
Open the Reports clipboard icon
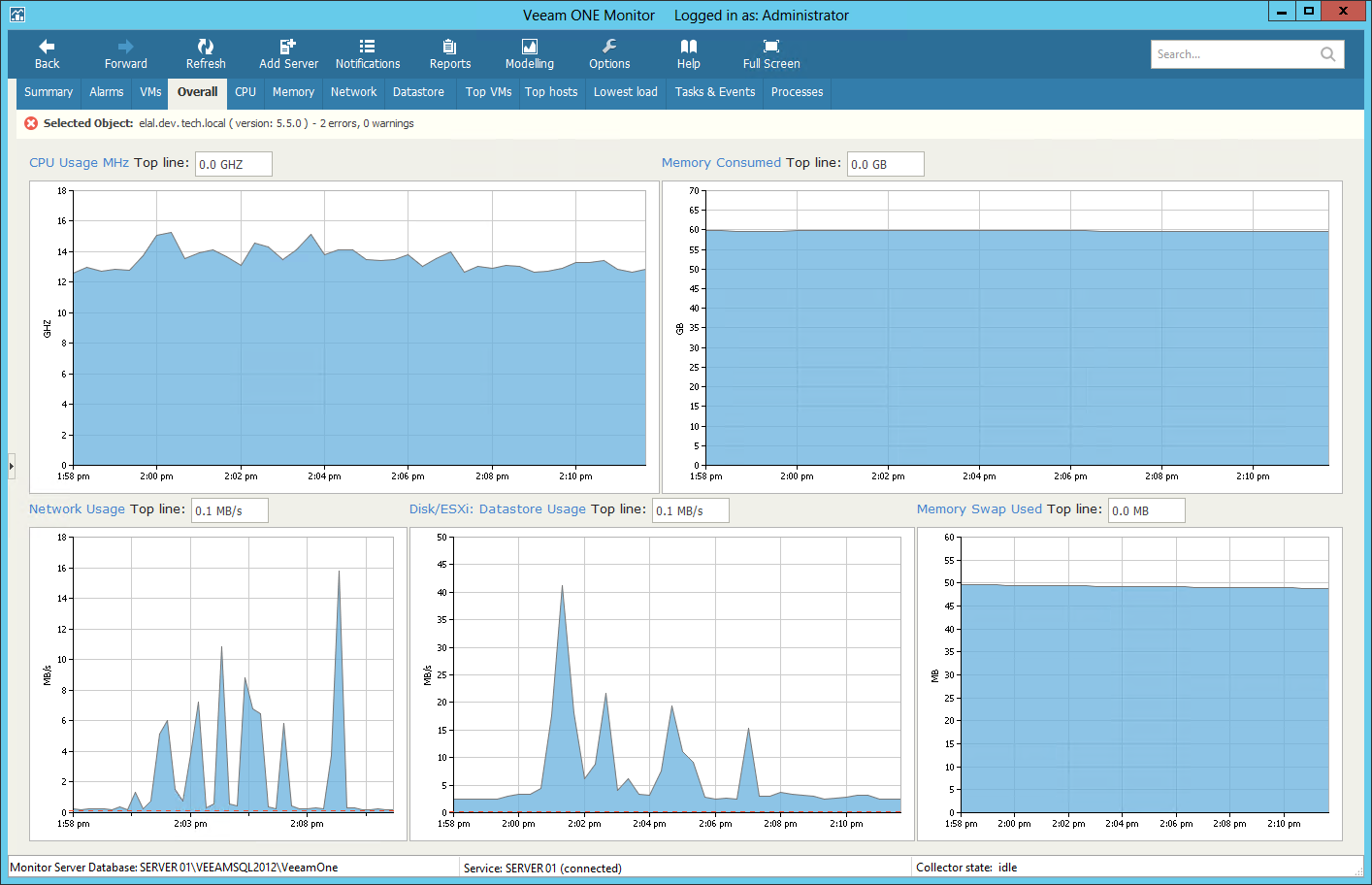pyautogui.click(x=449, y=46)
